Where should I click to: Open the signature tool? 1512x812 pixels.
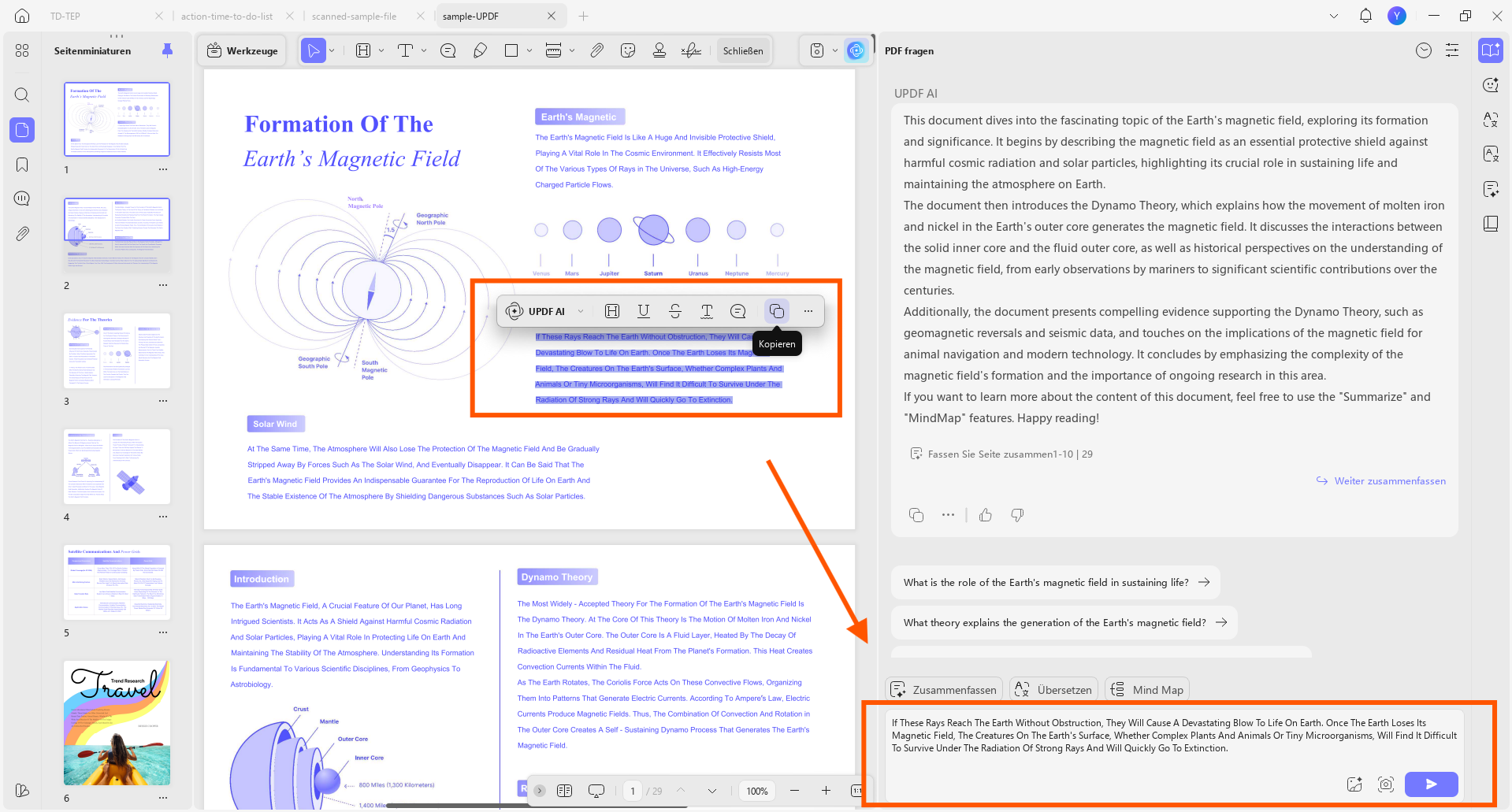tap(691, 50)
